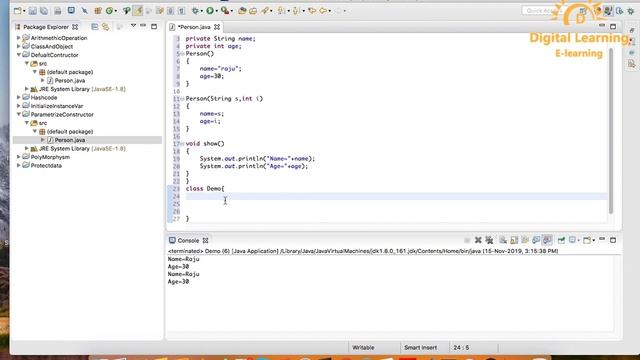Toggle Word Wrap in Console toolbar
640x360 pixels.
pyautogui.click(x=525, y=240)
